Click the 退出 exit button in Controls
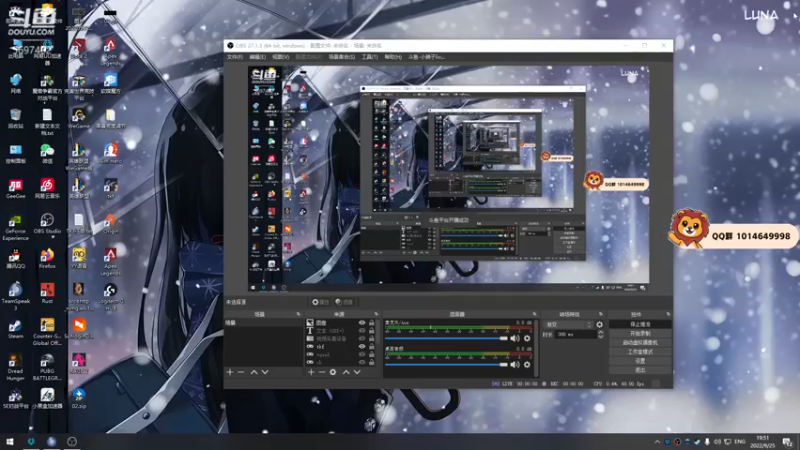Viewport: 800px width, 450px height. pyautogui.click(x=640, y=370)
